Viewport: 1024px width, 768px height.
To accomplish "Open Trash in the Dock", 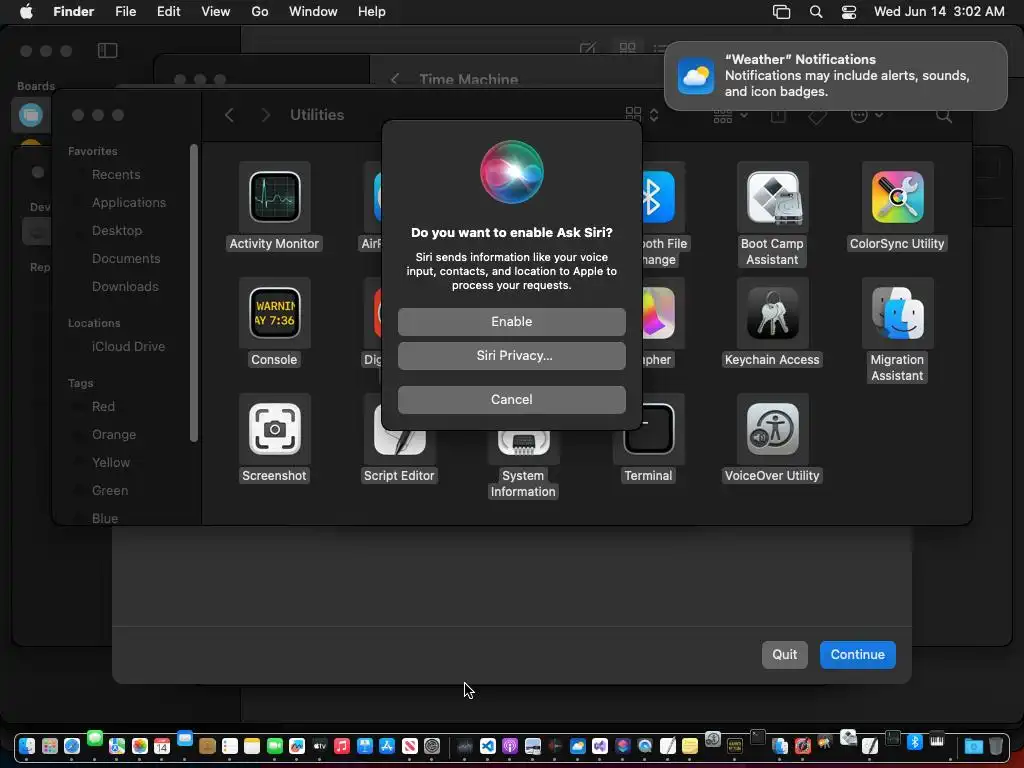I will click(x=996, y=746).
